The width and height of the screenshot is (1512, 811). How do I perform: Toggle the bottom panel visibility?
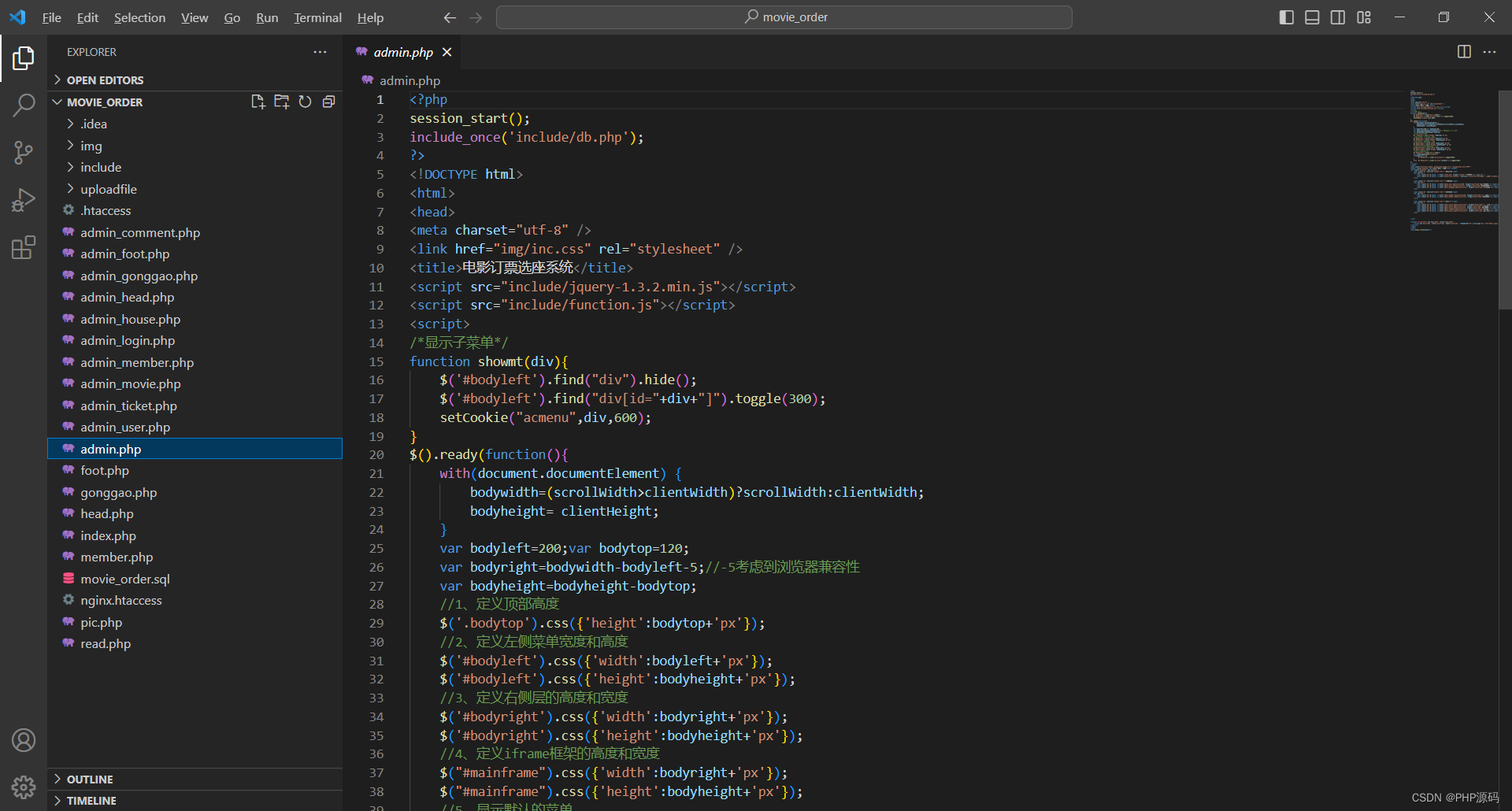[1312, 17]
